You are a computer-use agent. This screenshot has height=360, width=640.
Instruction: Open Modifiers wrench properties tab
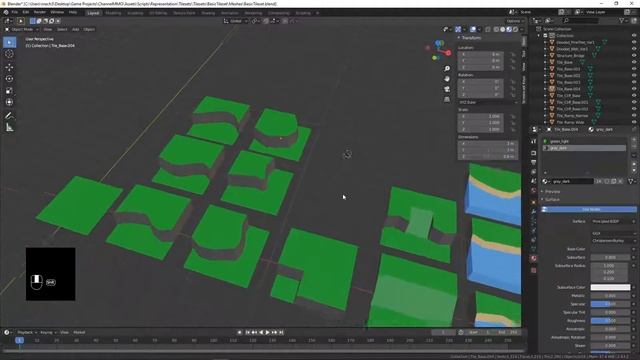pos(533,211)
